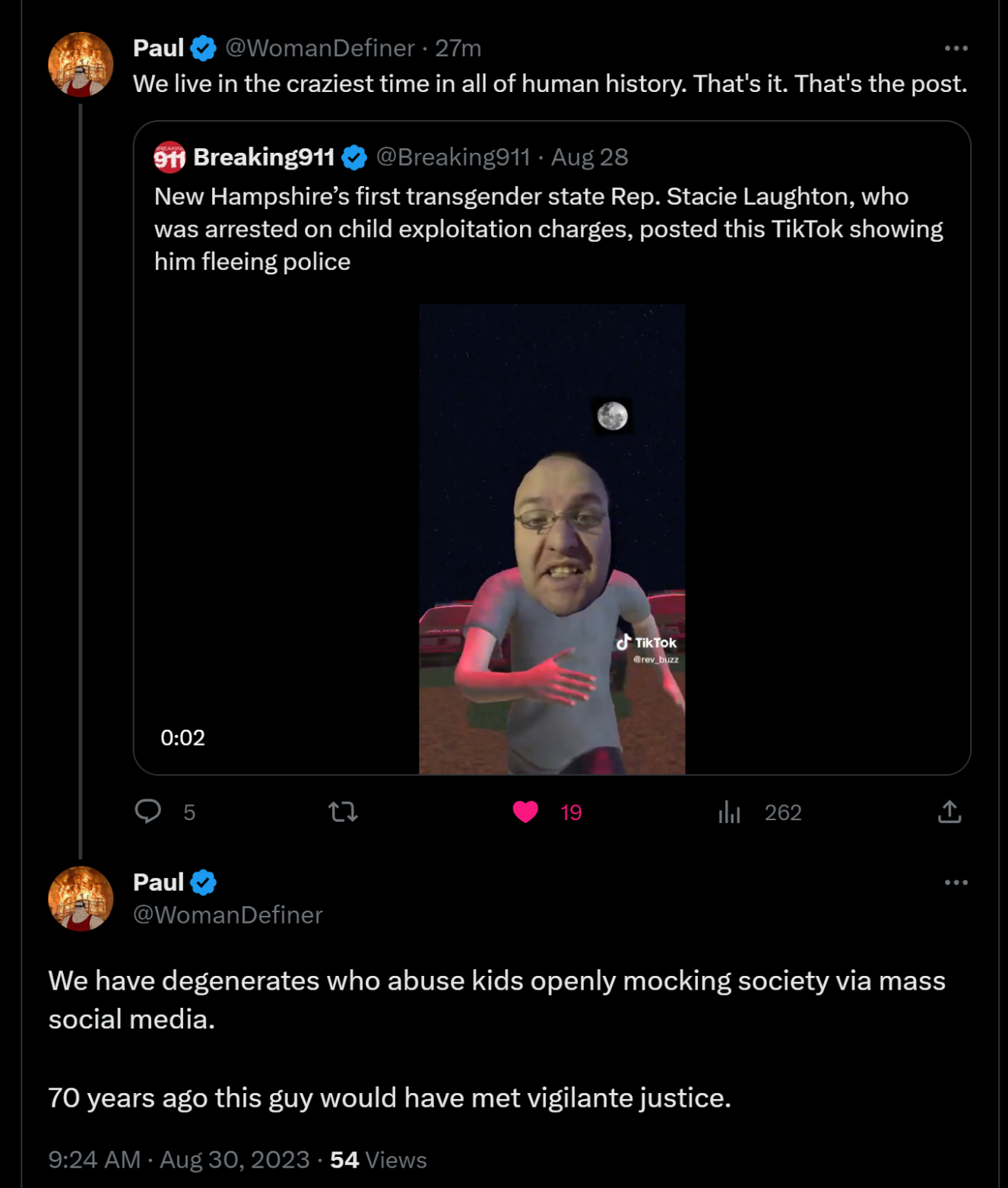Open the @Breaking911 handle link
Screen dimensions: 1008x1188
click(453, 157)
